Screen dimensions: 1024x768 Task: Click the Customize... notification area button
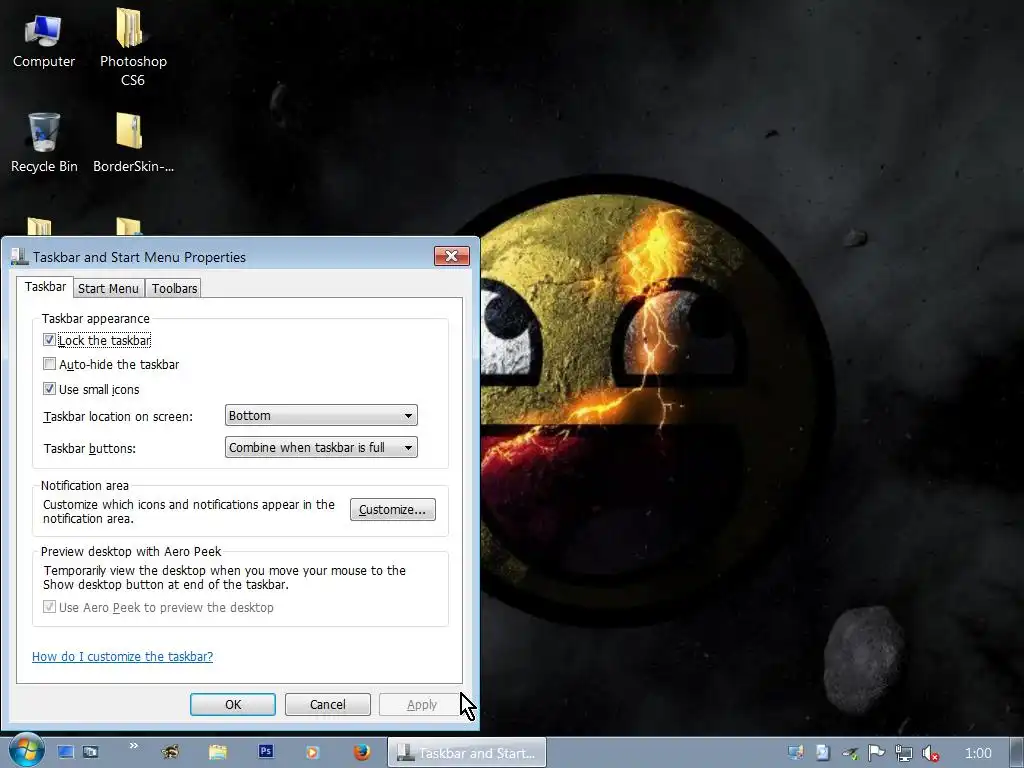392,509
